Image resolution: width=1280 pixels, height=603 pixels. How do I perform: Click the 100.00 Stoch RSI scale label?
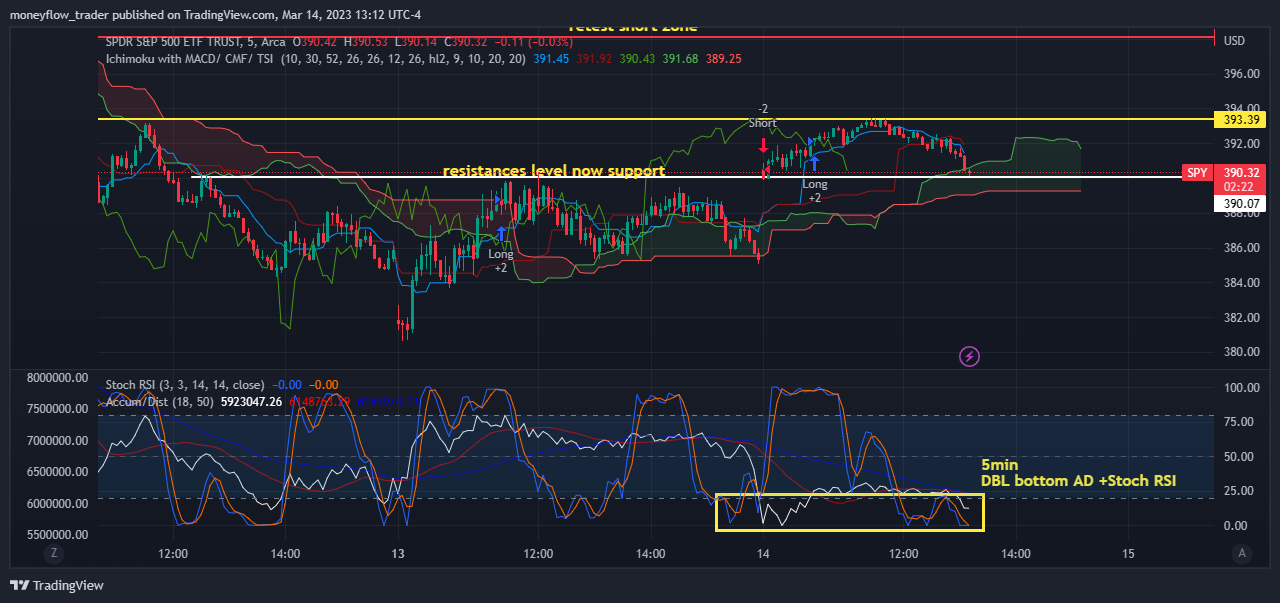click(1240, 387)
